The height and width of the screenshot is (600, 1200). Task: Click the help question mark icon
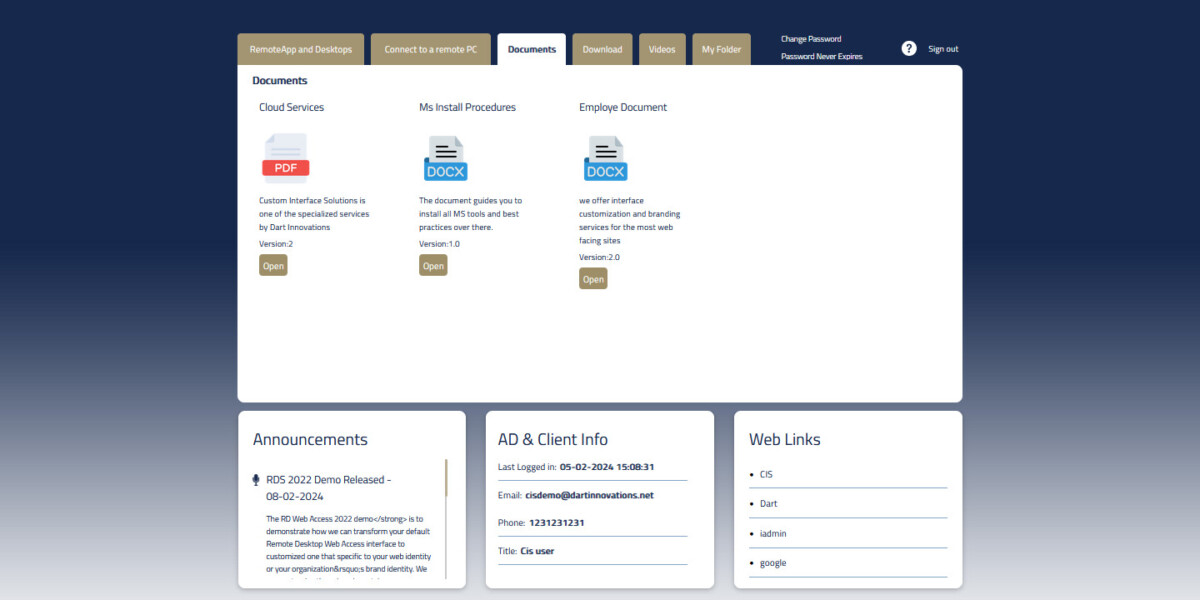coord(909,49)
